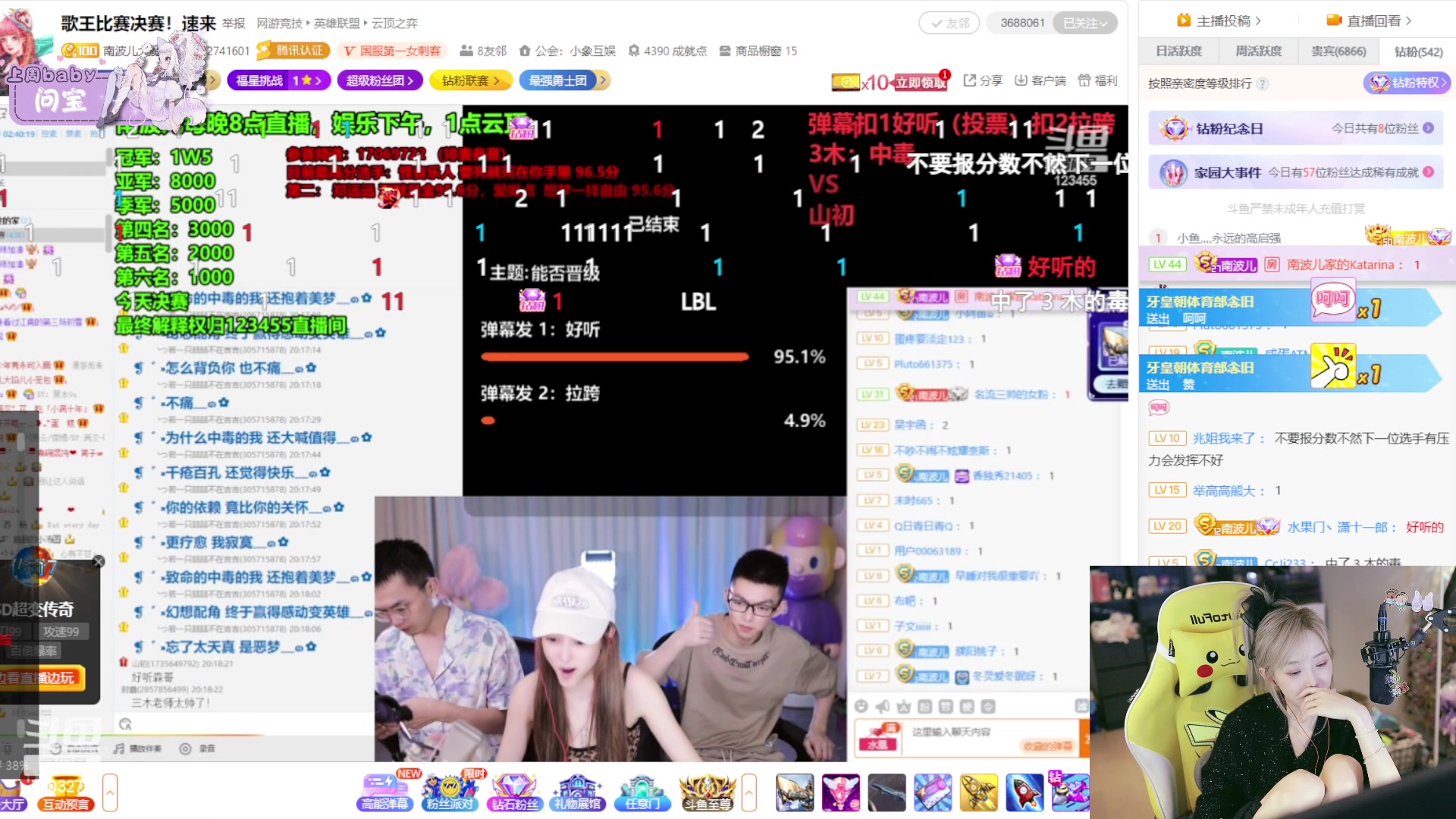Click the 钻石粉丝 diamond fan icon
Screen dimensions: 1456x819
click(514, 791)
